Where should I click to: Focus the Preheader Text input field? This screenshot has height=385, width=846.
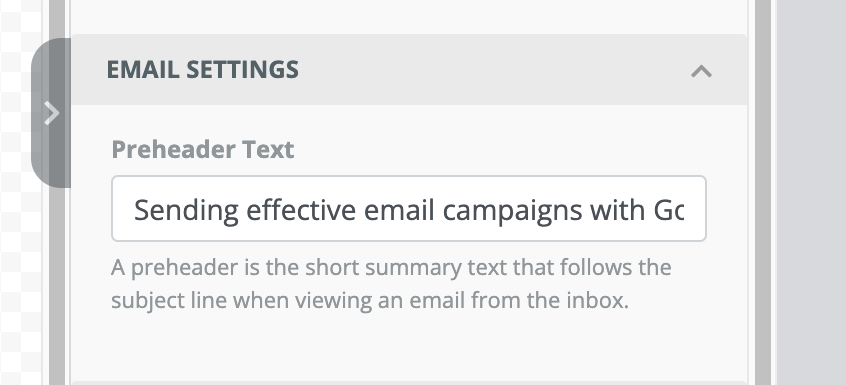tap(408, 209)
